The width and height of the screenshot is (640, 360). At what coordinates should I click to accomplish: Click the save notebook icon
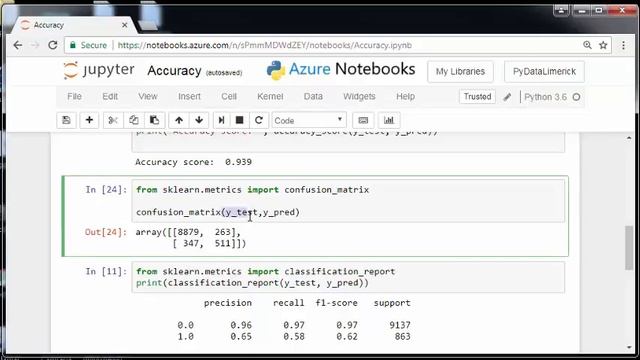[66, 120]
